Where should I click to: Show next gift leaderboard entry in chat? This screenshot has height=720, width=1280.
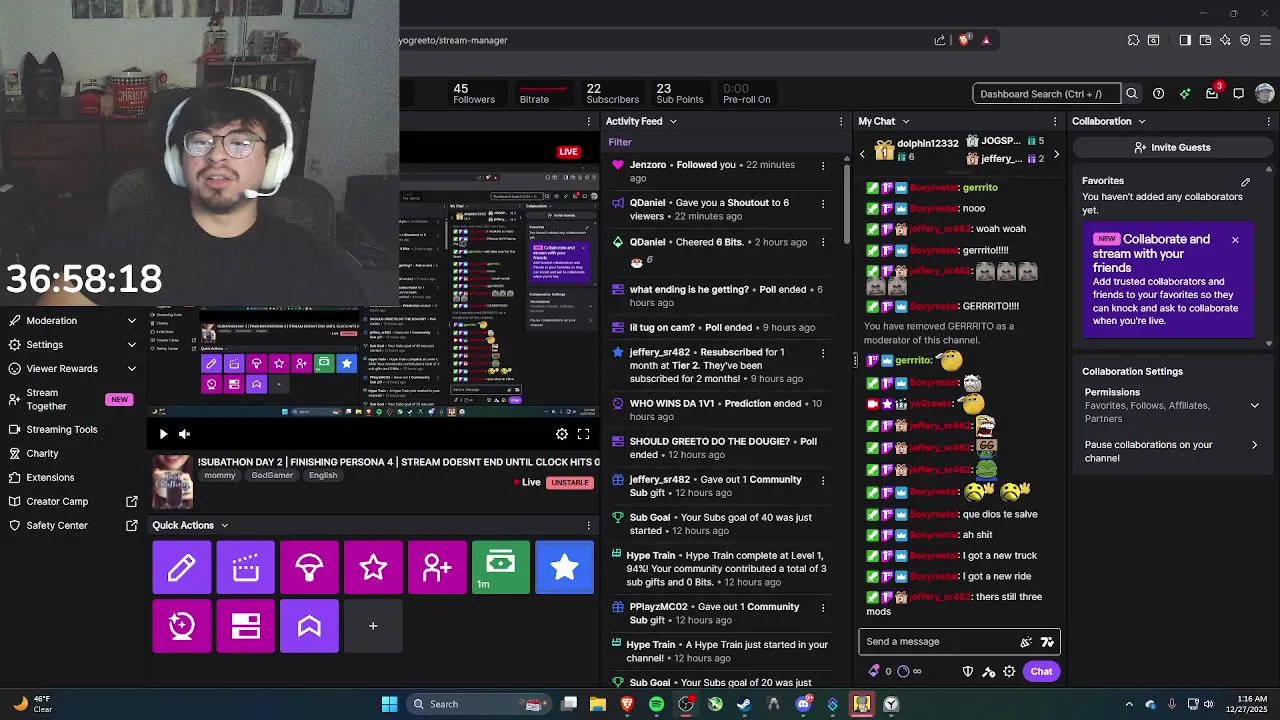(x=1056, y=154)
